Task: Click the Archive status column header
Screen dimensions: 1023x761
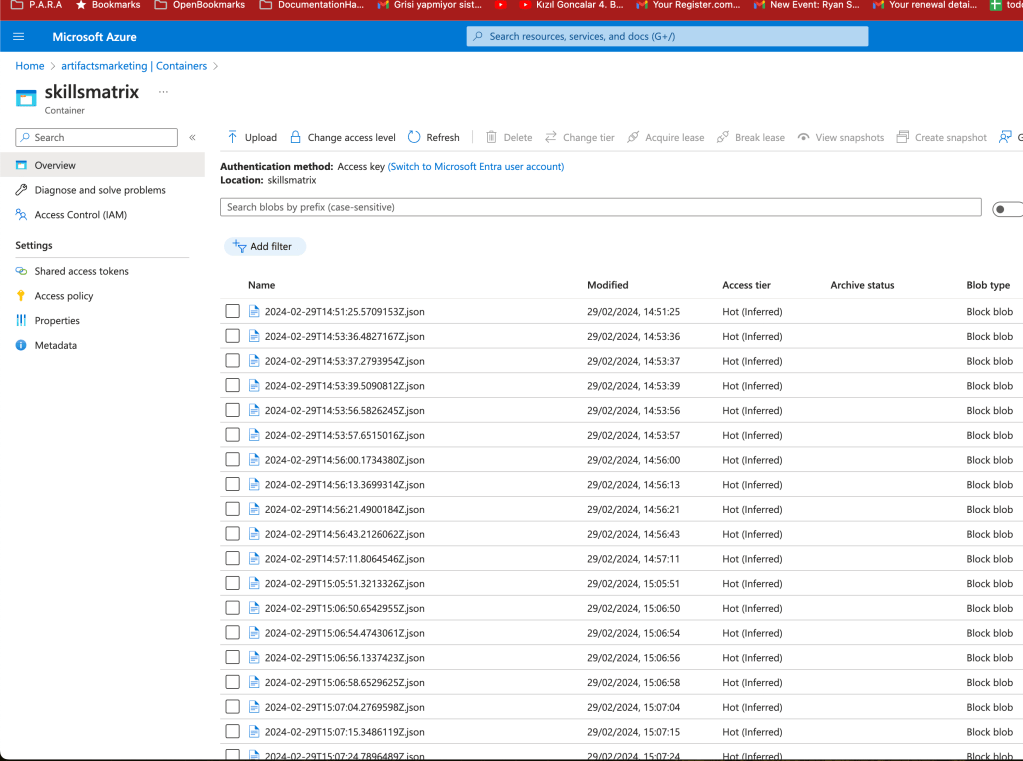Action: click(x=862, y=285)
